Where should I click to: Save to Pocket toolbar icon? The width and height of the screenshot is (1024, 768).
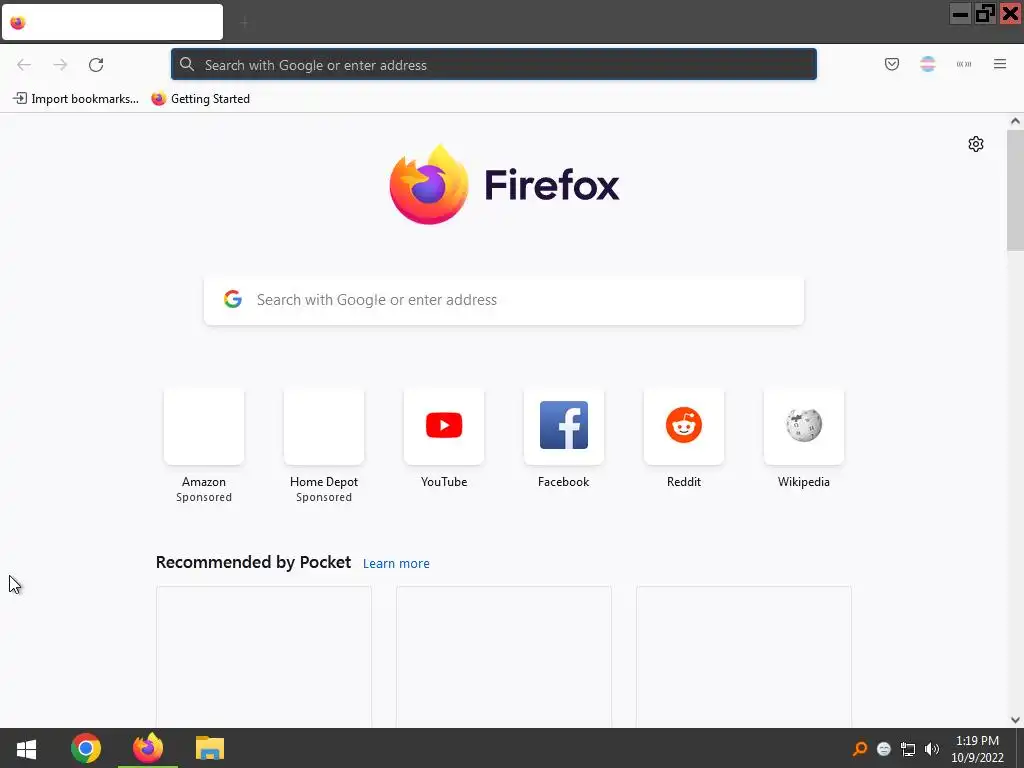coord(891,64)
